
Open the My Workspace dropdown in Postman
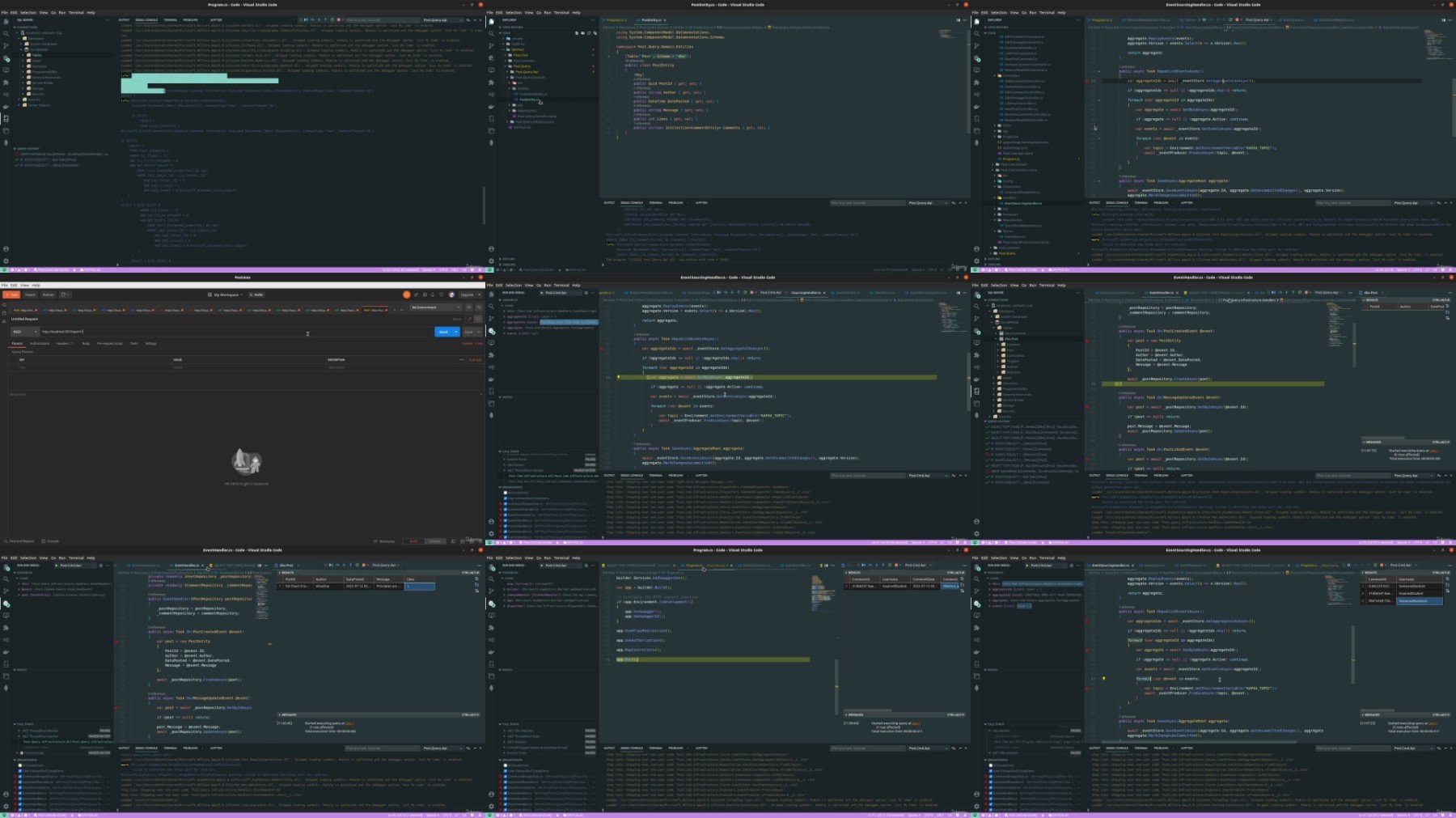click(226, 295)
